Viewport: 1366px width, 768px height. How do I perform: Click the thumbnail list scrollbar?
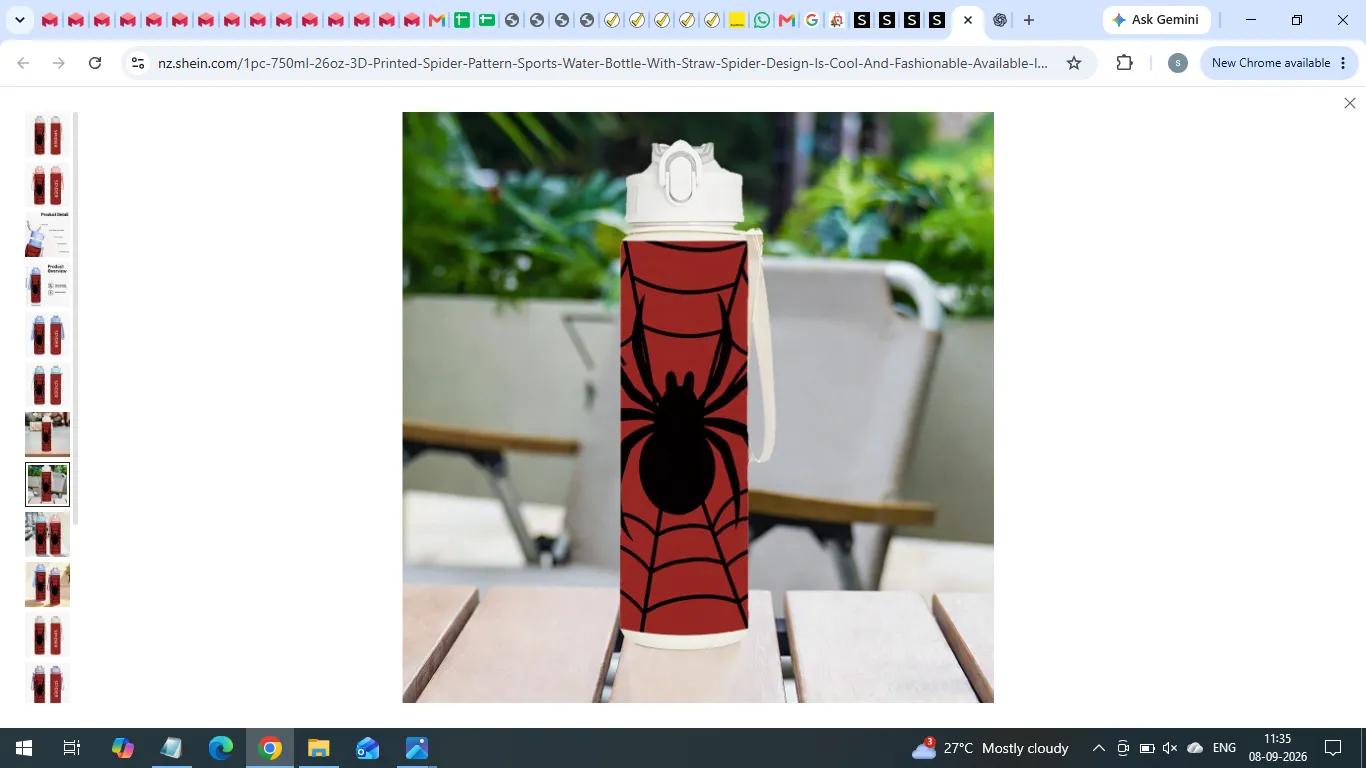pyautogui.click(x=76, y=318)
